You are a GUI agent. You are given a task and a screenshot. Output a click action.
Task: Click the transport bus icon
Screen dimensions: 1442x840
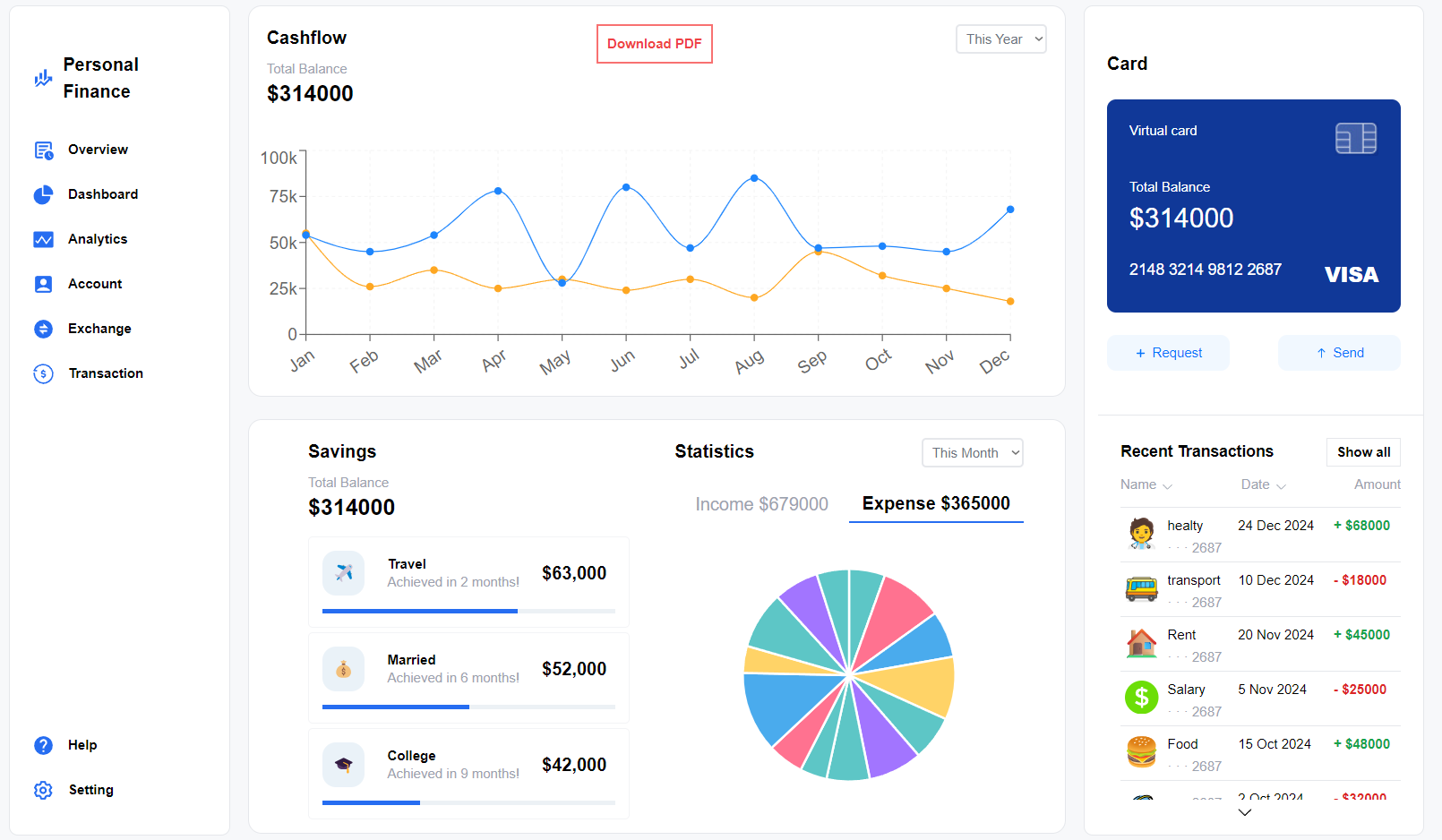[x=1141, y=588]
